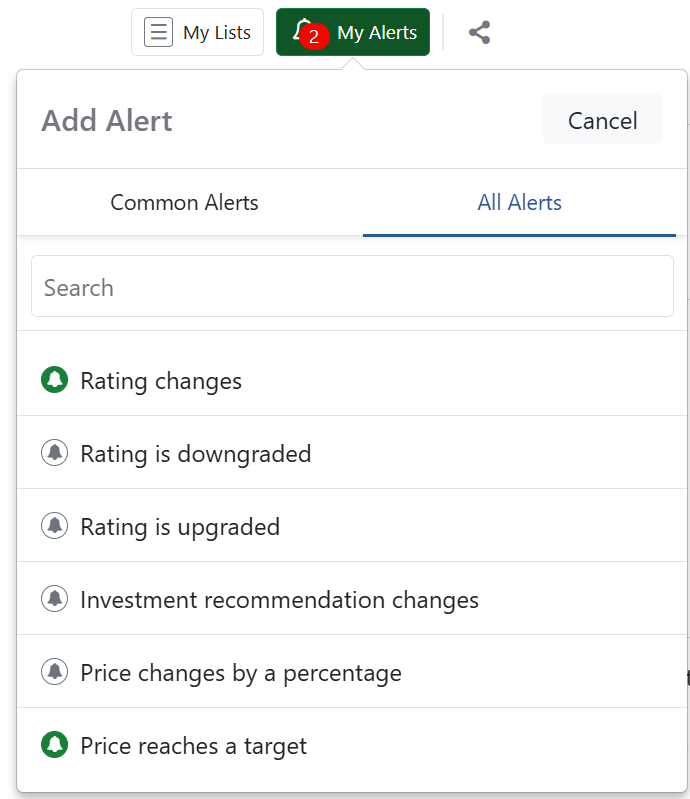Viewport: 690px width, 799px height.
Task: Open the My Lists button
Action: coord(197,32)
